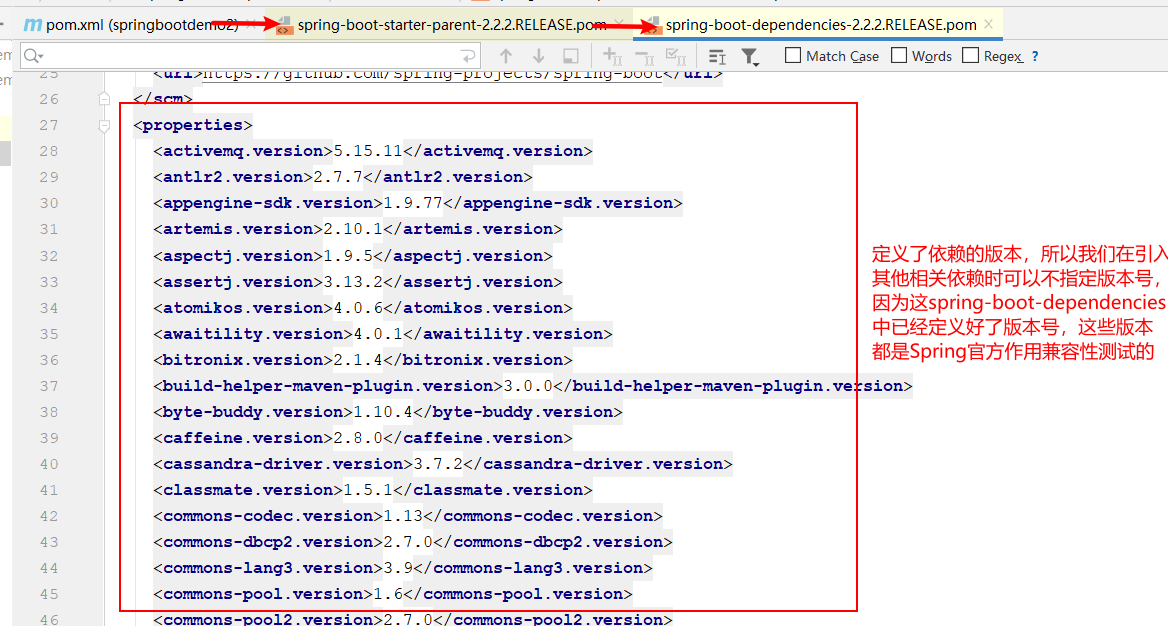
Task: Click the cassandra-driver.version line
Action: pos(442,464)
